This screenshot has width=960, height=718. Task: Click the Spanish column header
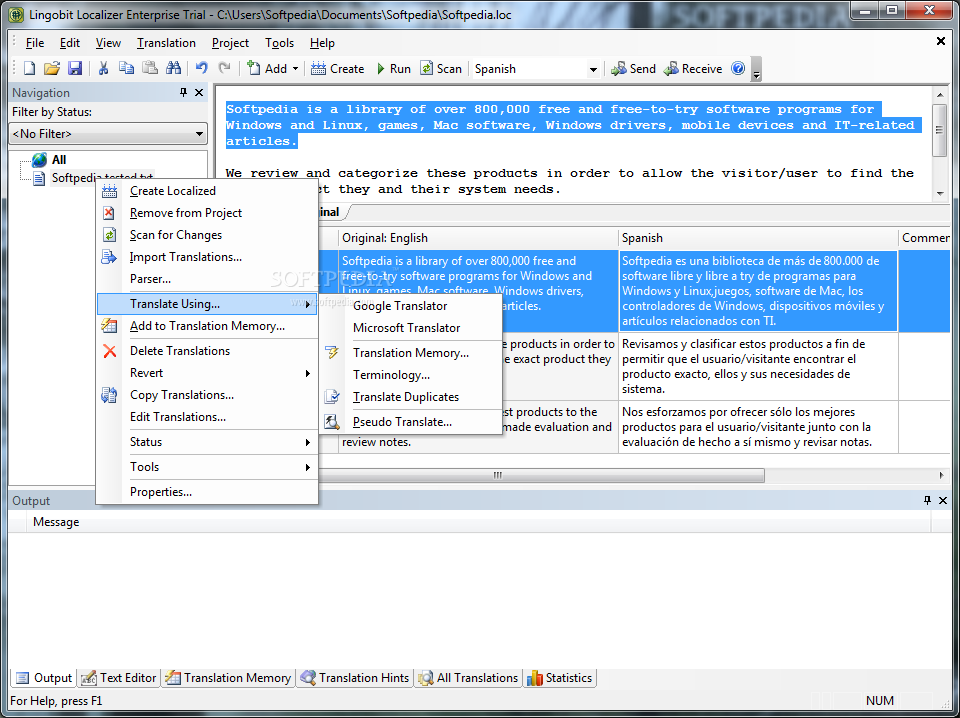(x=758, y=238)
